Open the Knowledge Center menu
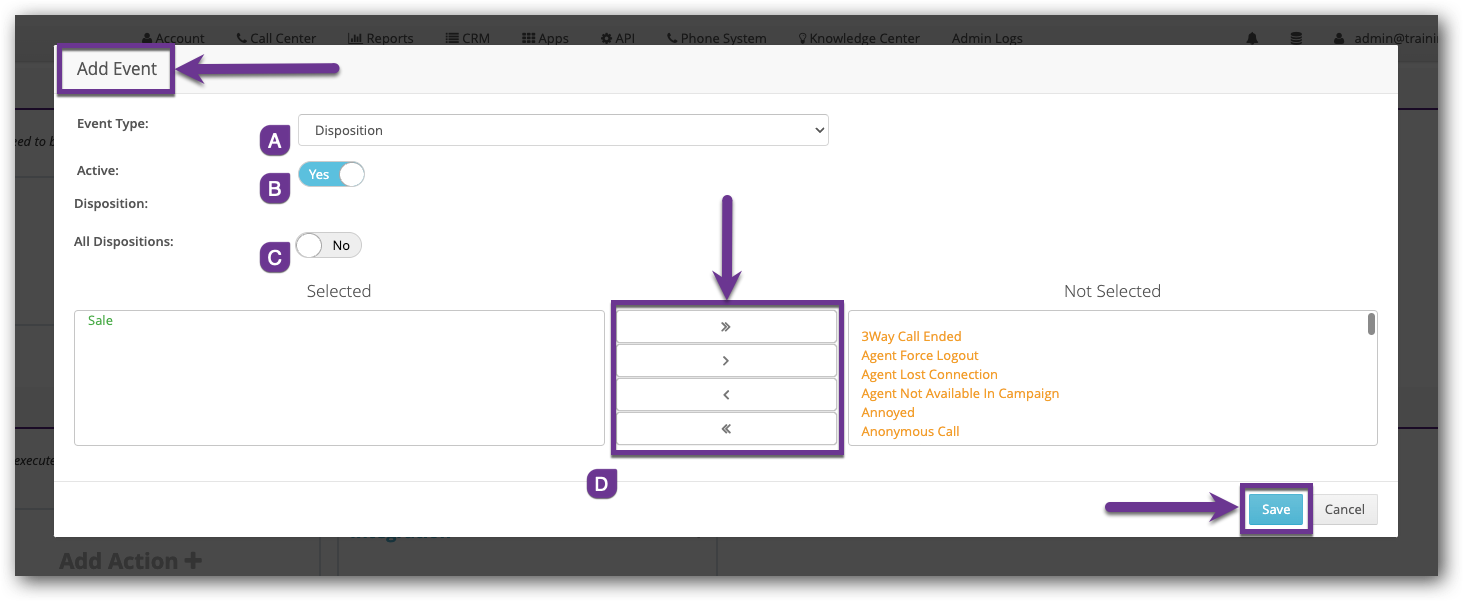The image size is (1463, 601). point(858,38)
